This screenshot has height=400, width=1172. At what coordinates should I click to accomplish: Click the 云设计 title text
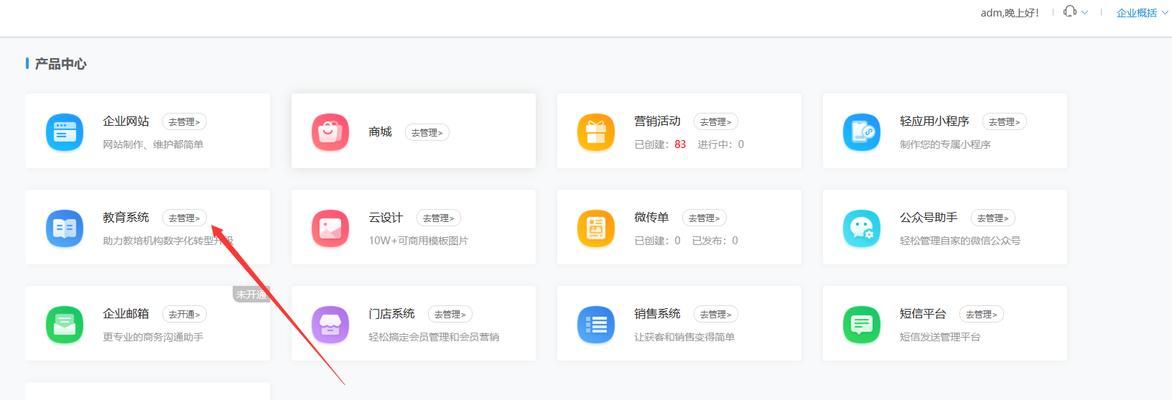(386, 218)
